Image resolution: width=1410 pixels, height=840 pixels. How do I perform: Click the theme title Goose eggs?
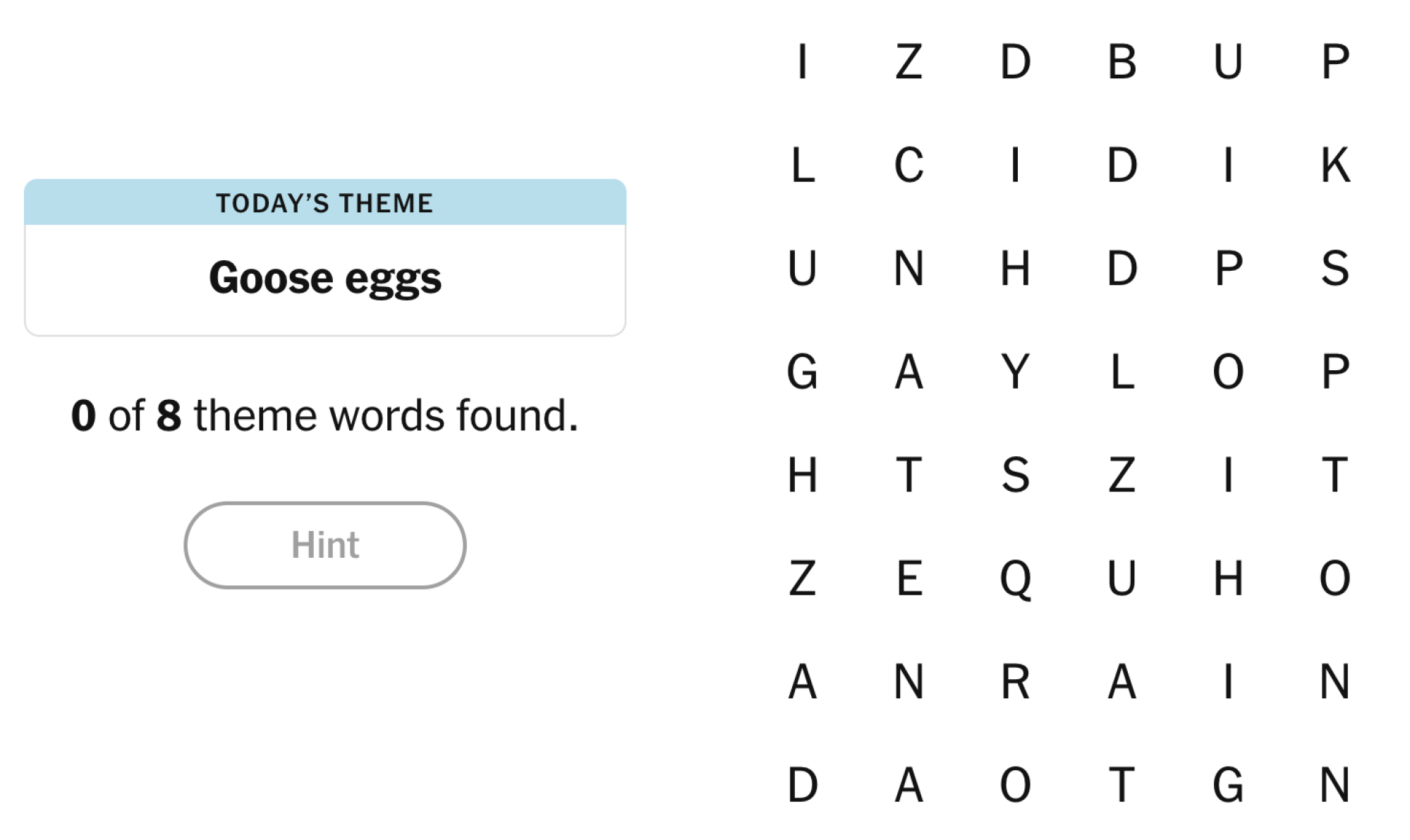pyautogui.click(x=326, y=277)
